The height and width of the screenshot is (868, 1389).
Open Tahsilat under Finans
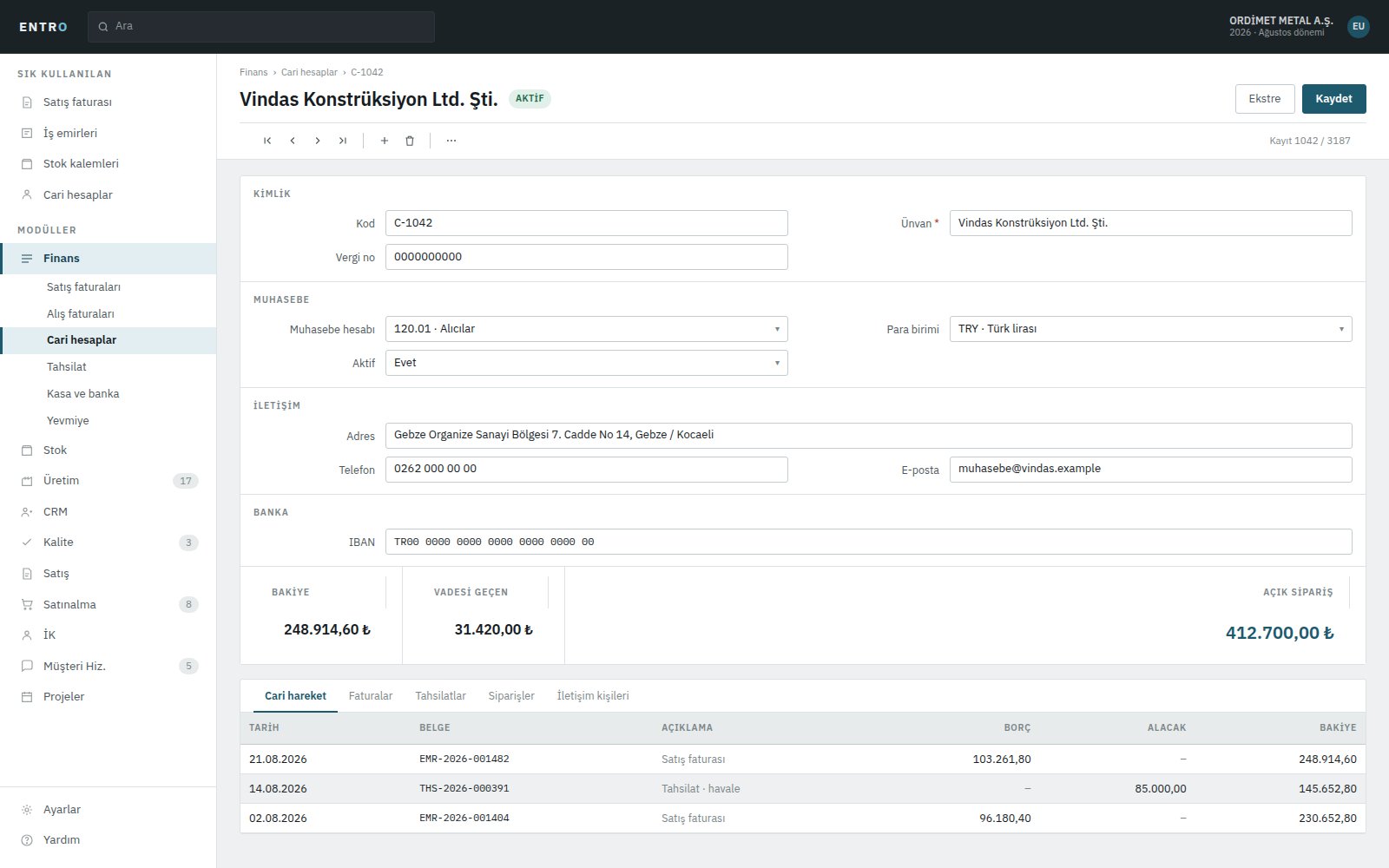click(109, 367)
